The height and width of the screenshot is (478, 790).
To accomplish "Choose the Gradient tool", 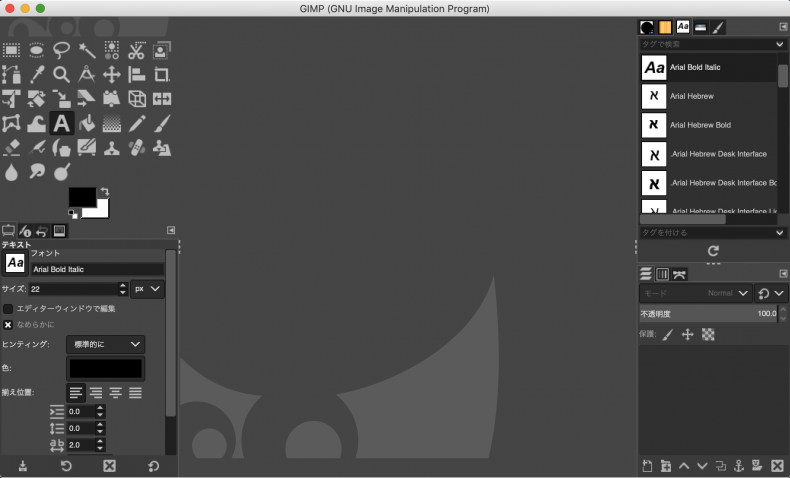I will click(112, 123).
